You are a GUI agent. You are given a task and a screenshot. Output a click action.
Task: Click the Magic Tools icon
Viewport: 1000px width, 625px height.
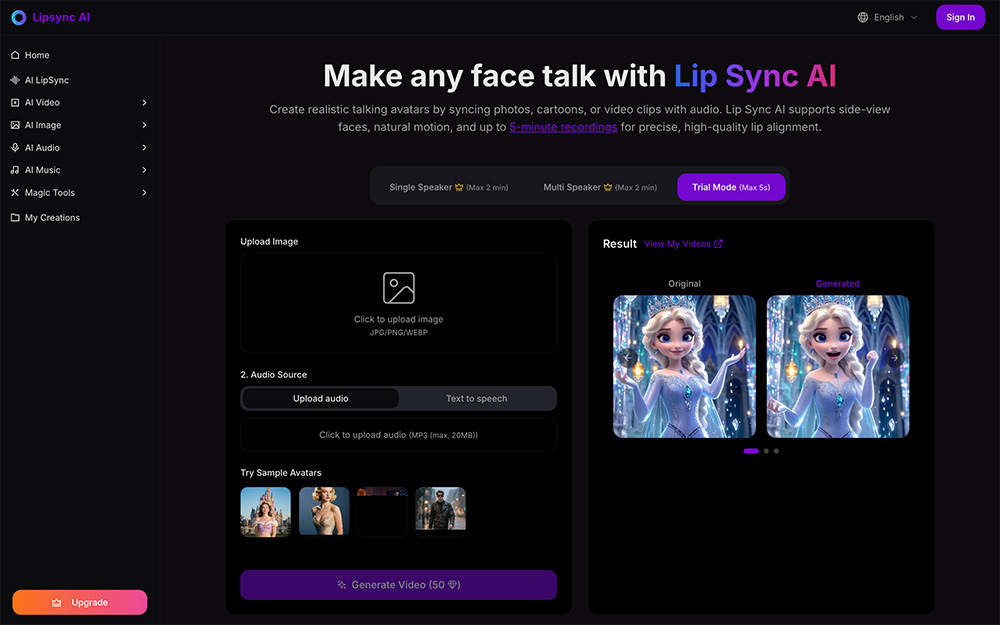point(15,193)
